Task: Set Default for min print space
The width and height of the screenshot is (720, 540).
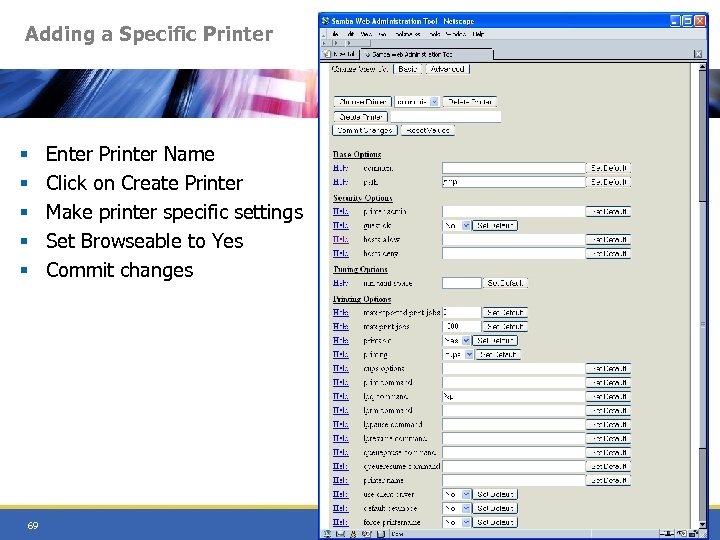Action: tap(505, 283)
